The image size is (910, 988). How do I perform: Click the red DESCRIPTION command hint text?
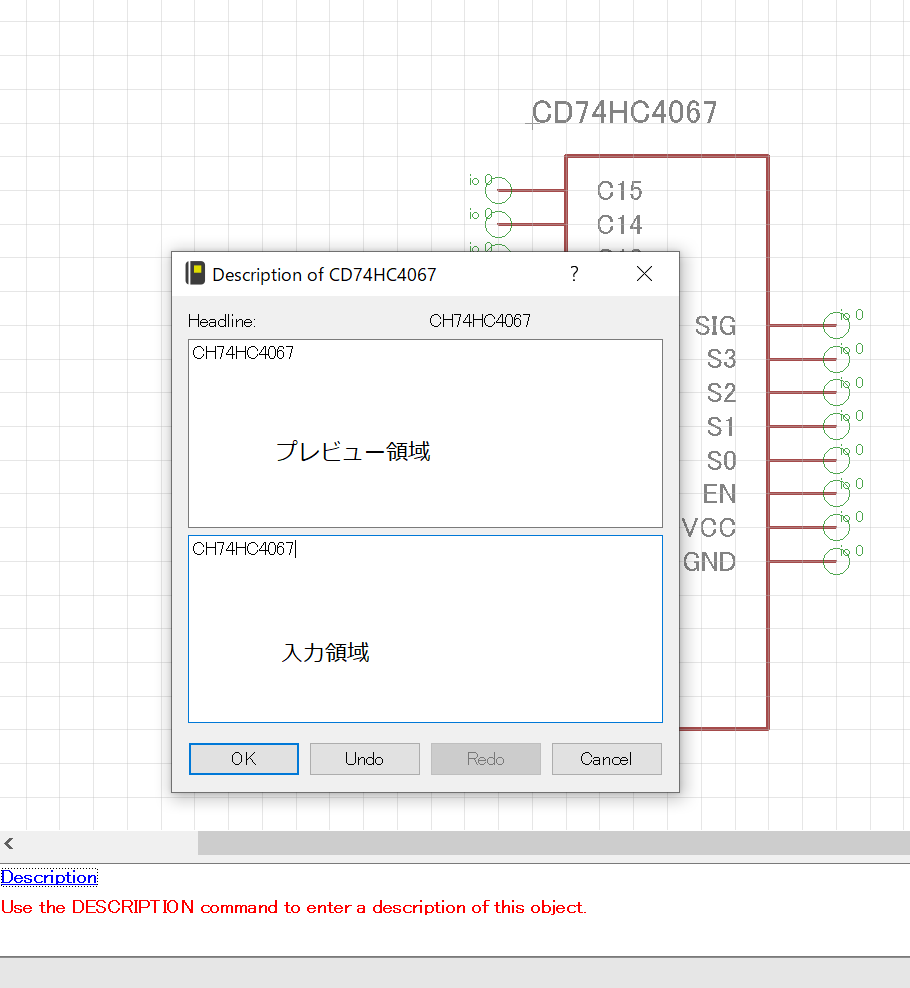coord(294,907)
